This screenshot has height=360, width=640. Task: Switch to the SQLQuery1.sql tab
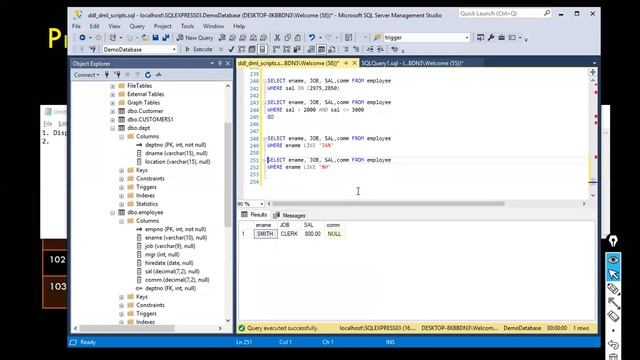412,63
